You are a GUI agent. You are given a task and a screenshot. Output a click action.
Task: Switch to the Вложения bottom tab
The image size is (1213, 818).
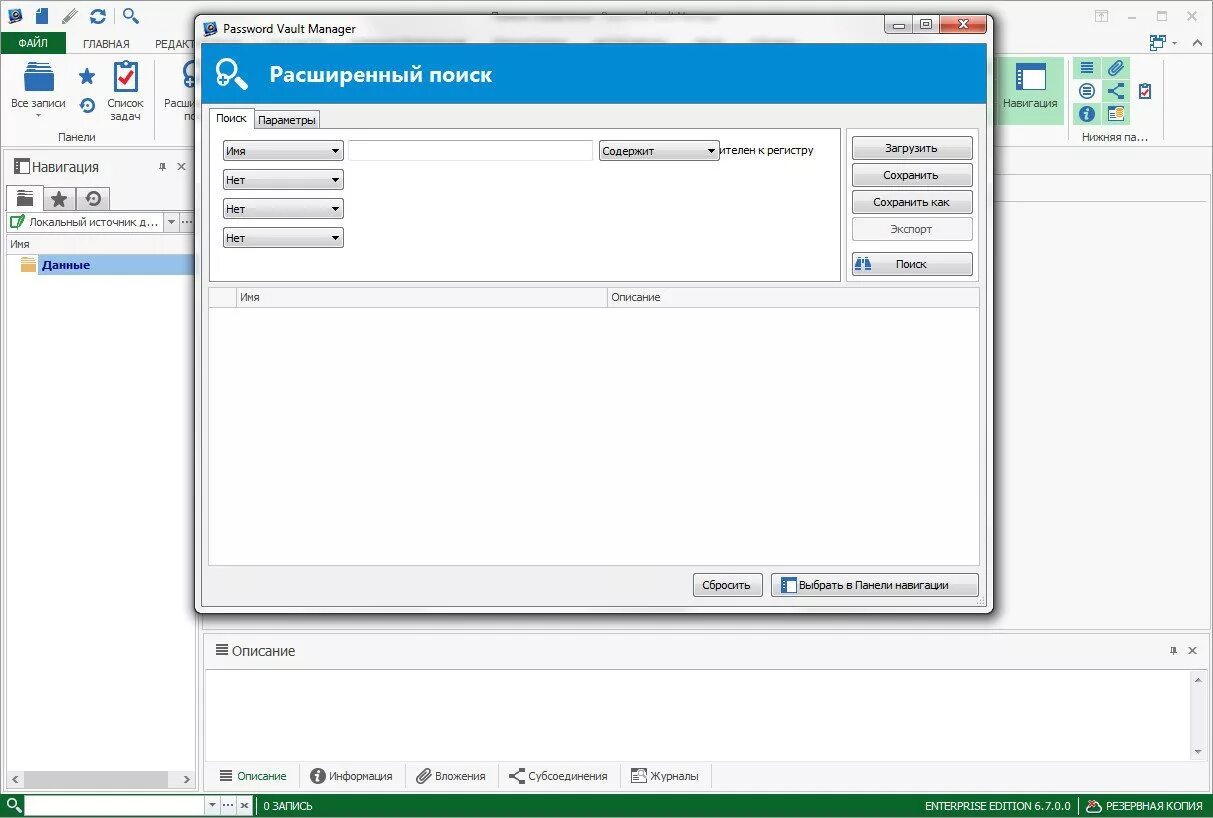tap(451, 776)
